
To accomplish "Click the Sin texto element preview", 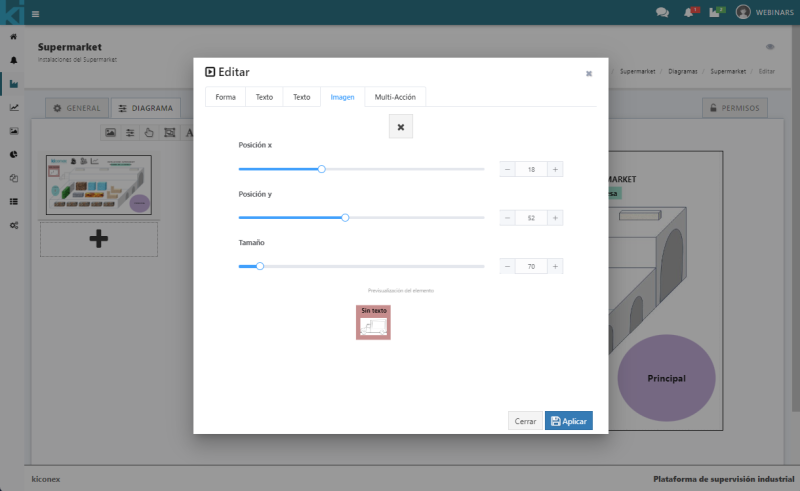I will pyautogui.click(x=373, y=323).
